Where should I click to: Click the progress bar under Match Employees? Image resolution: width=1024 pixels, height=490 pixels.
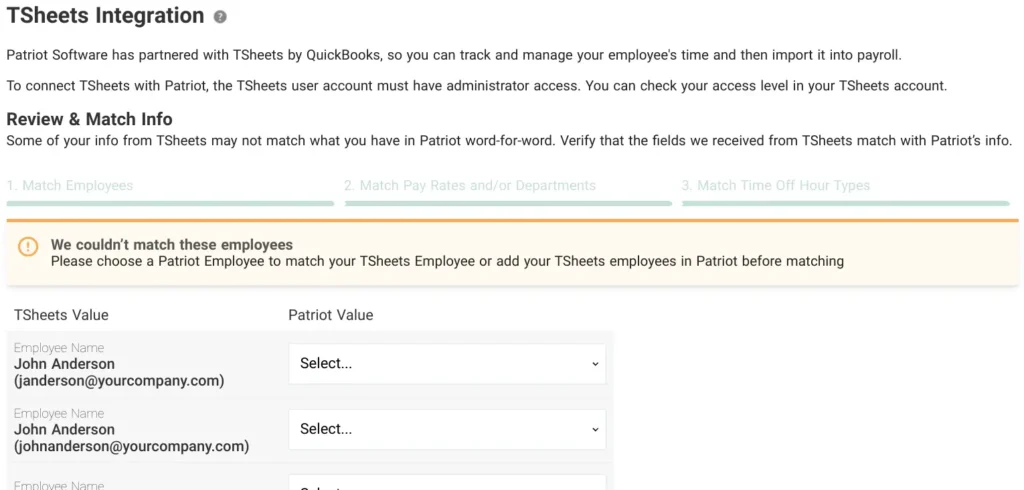pyautogui.click(x=170, y=203)
